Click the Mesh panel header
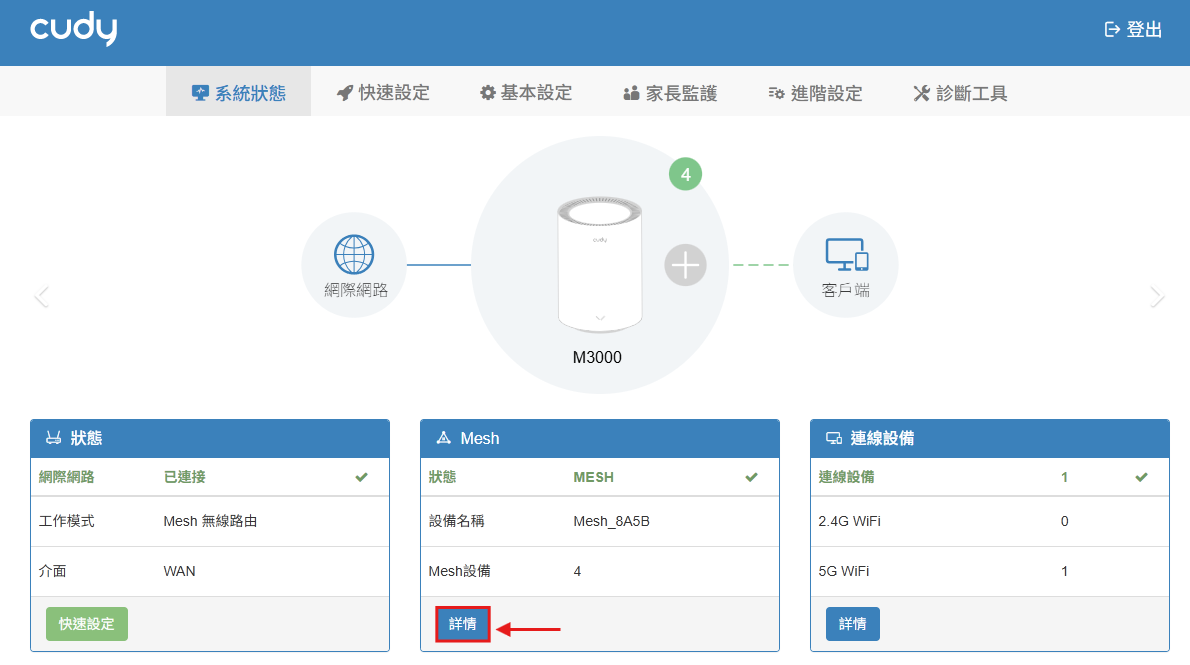 [599, 438]
